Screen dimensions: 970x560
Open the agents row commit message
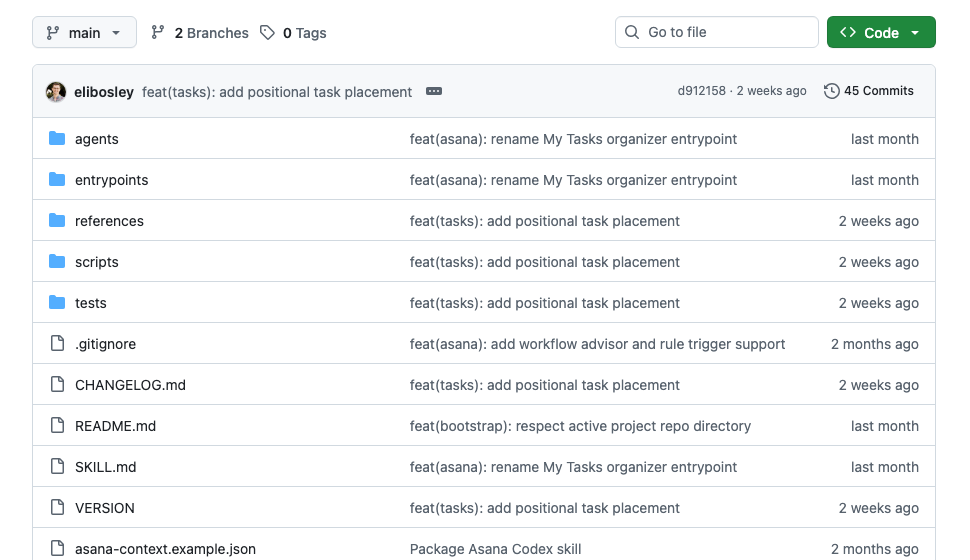point(573,139)
